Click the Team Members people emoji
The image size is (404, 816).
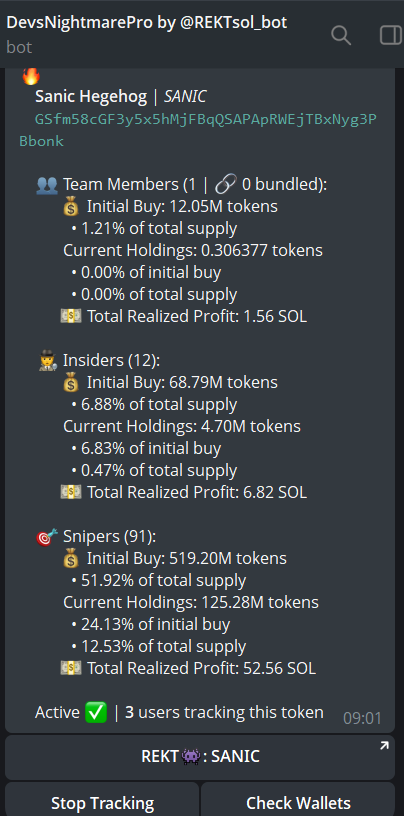47,185
